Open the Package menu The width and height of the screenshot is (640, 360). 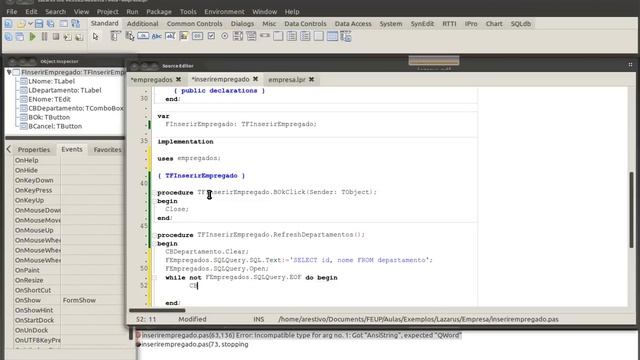(159, 11)
